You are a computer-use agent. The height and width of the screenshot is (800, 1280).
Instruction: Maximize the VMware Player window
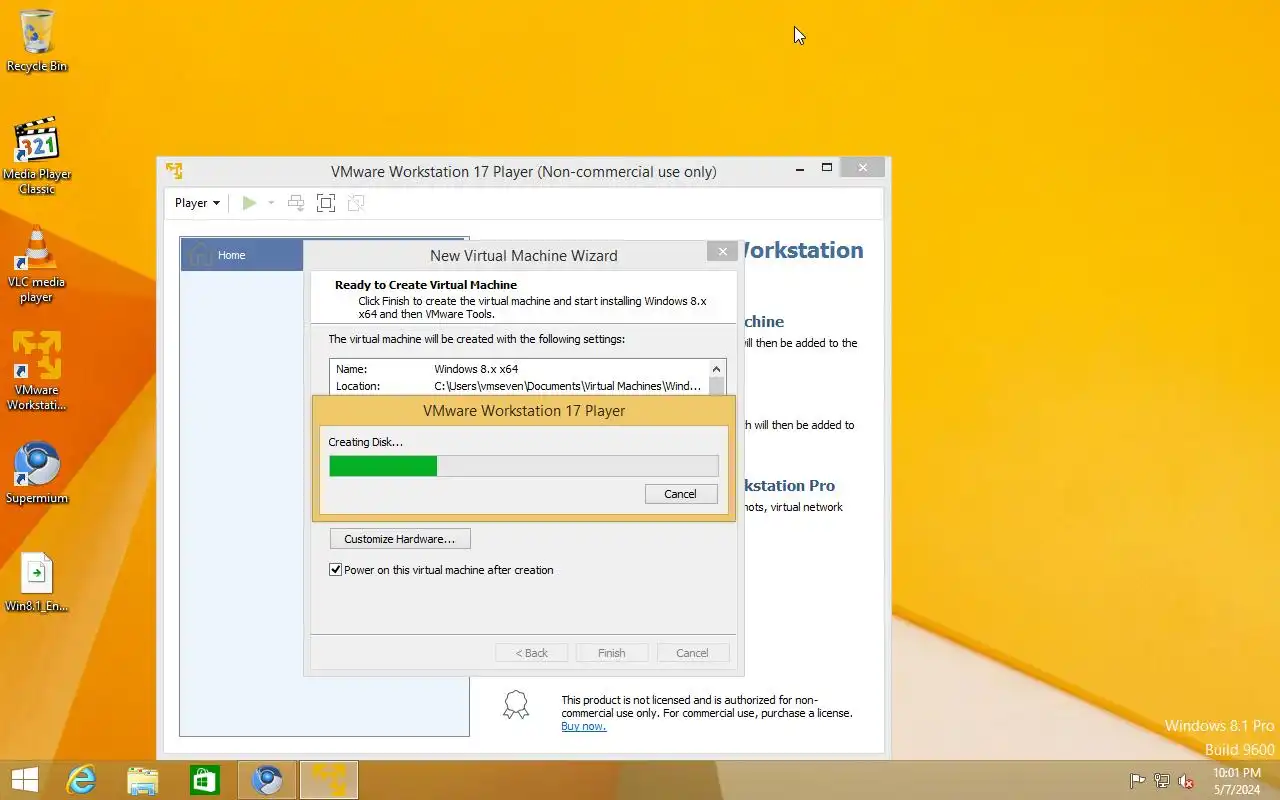click(827, 168)
